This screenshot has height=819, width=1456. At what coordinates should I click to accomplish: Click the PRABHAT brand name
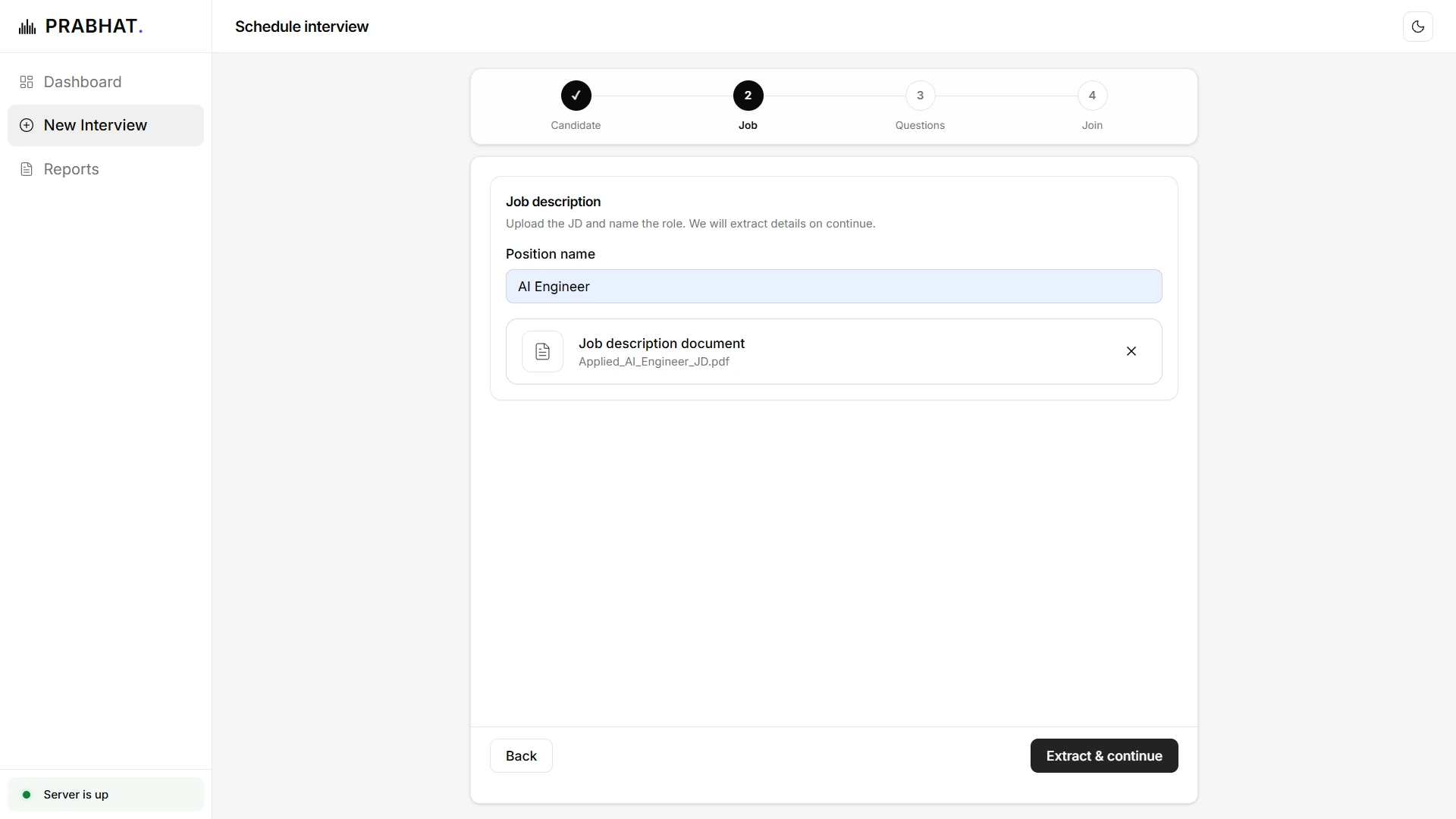click(94, 27)
